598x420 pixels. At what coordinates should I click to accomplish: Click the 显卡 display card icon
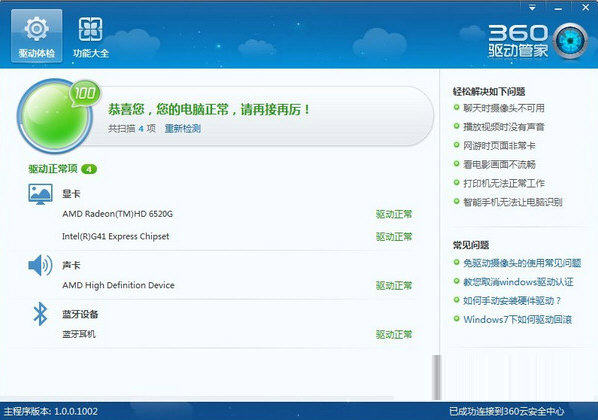coord(40,194)
